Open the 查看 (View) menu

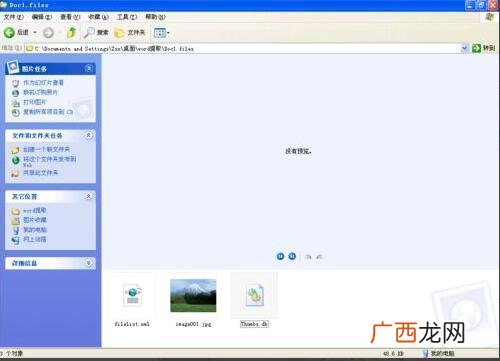[70, 17]
